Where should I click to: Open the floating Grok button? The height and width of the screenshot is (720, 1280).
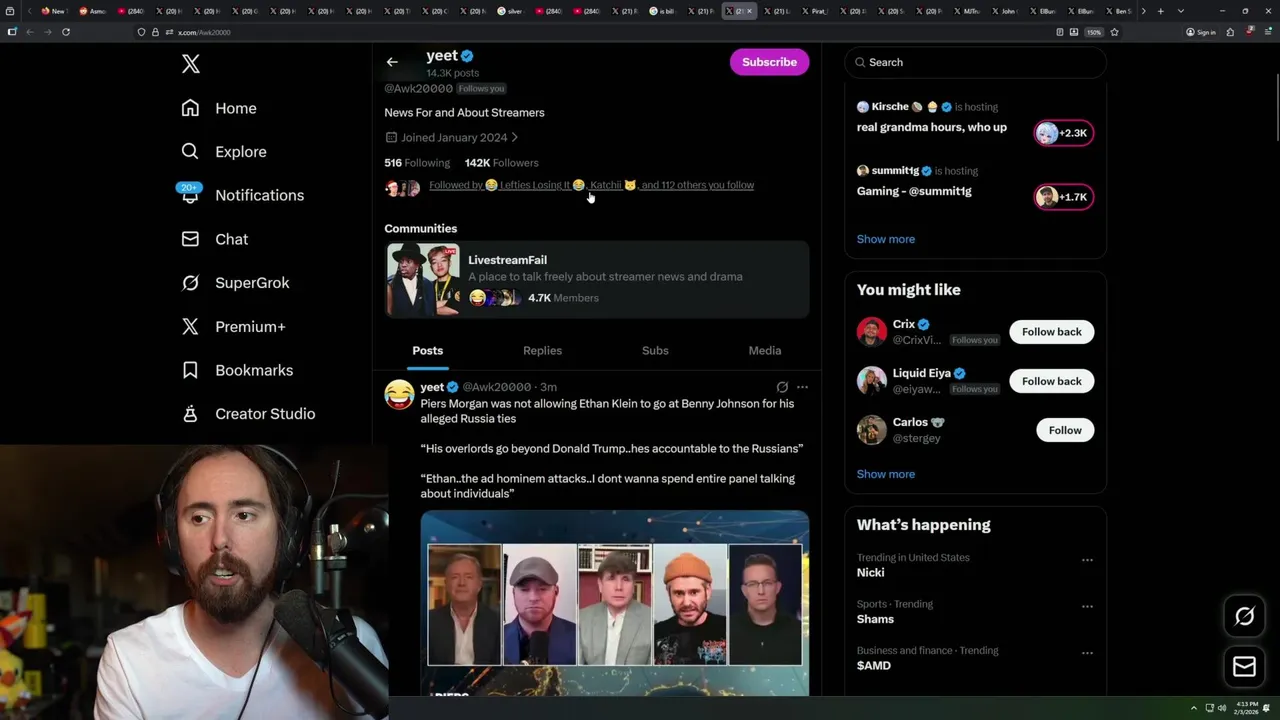(x=1245, y=616)
